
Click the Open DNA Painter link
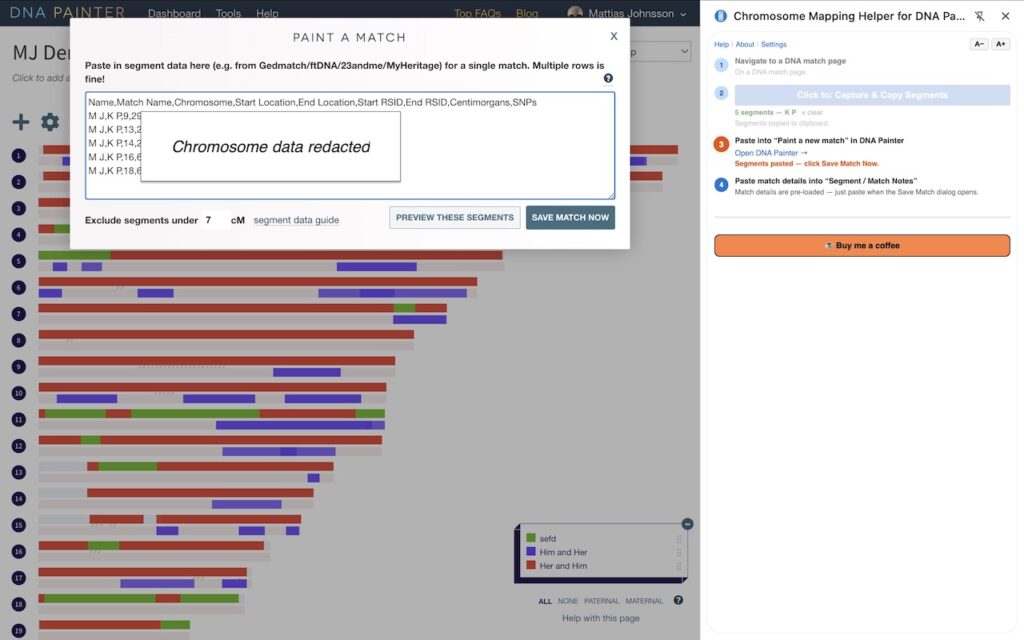point(771,153)
